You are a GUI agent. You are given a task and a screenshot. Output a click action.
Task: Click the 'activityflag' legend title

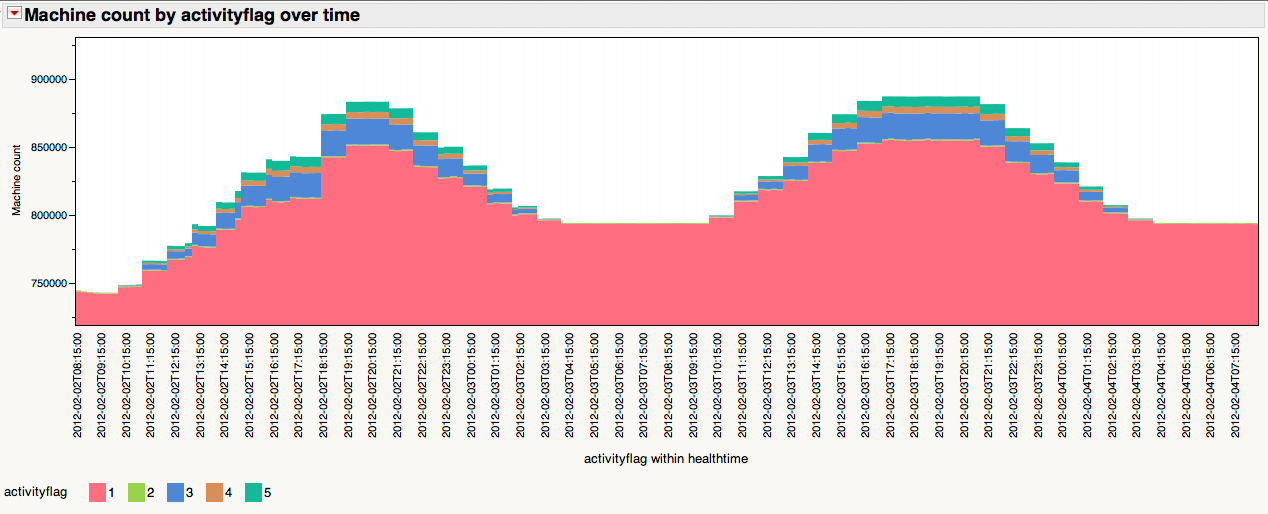[36, 492]
